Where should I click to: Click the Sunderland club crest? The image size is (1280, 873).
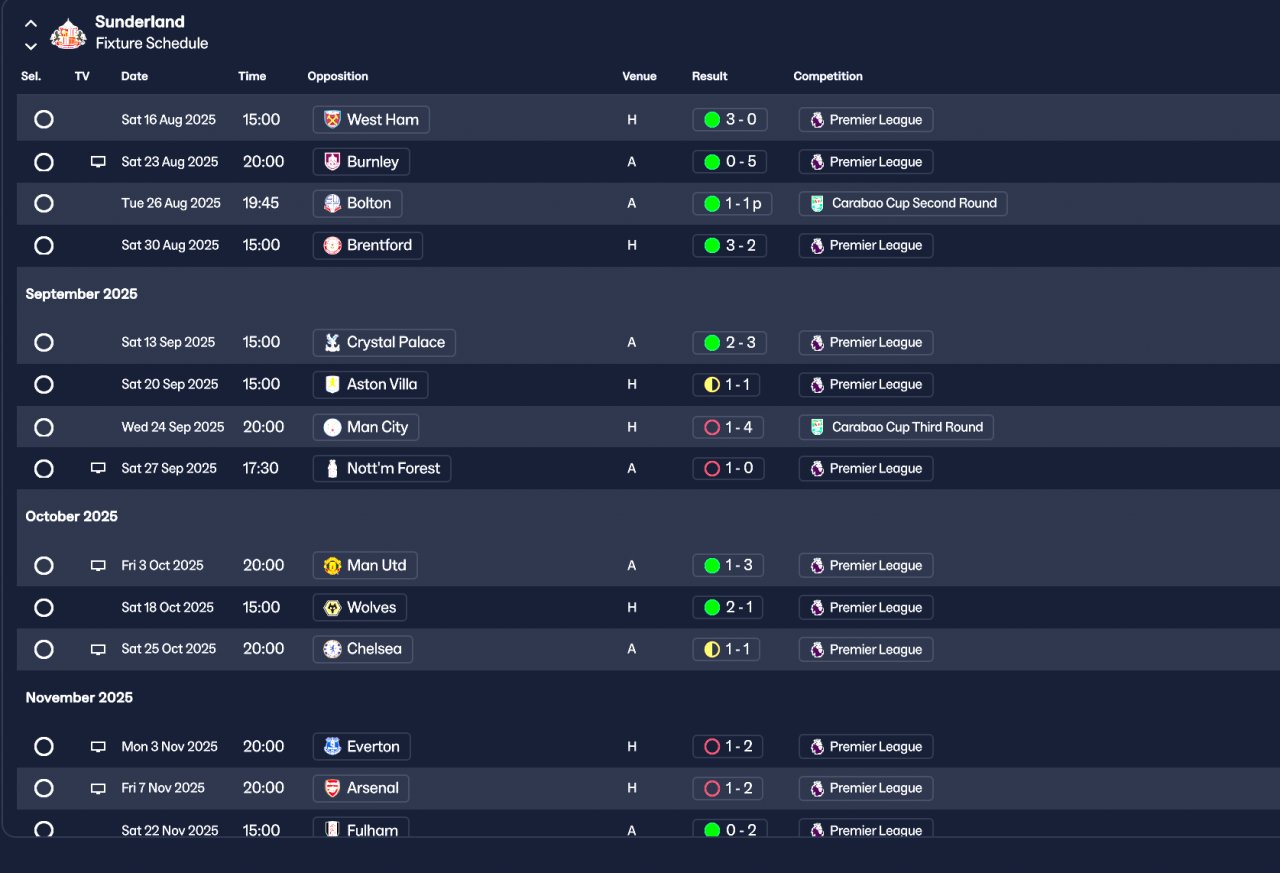click(x=68, y=33)
